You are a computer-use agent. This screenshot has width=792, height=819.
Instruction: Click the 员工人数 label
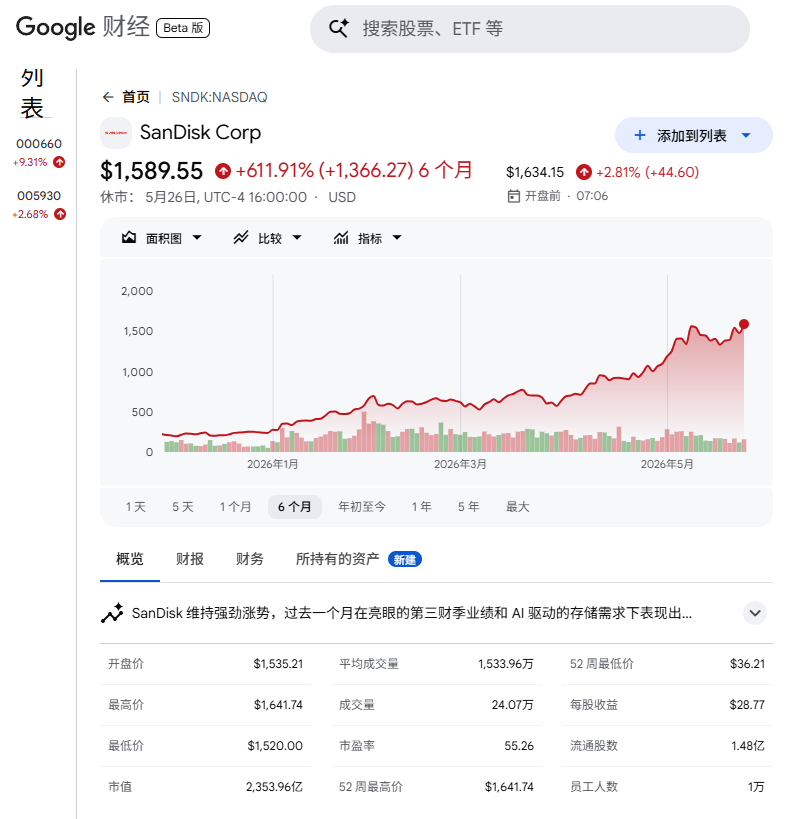point(594,787)
